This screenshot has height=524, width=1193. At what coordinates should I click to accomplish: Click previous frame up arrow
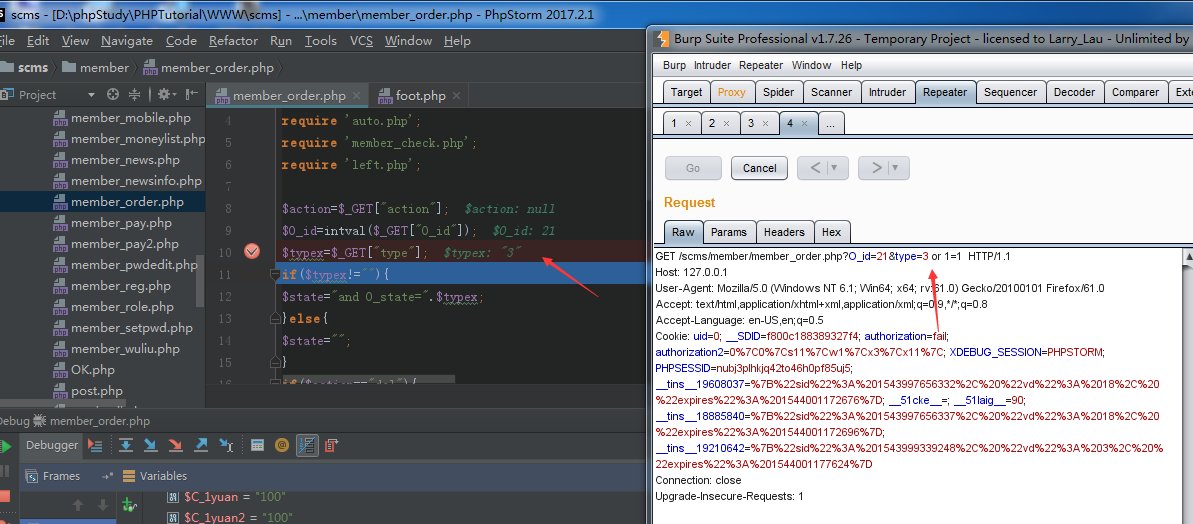(78, 504)
